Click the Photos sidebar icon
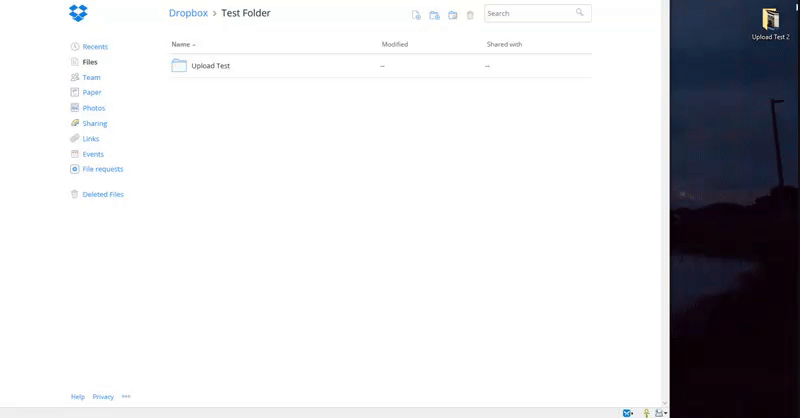This screenshot has width=800, height=418. [x=75, y=108]
